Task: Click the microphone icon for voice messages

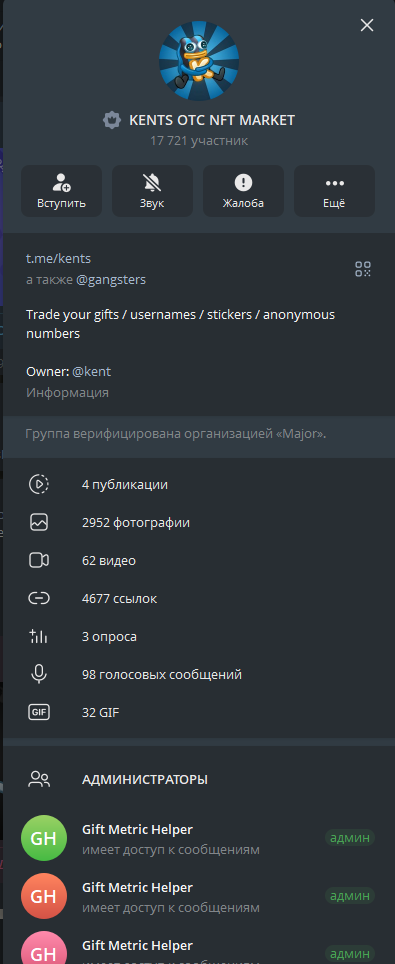Action: pyautogui.click(x=39, y=674)
